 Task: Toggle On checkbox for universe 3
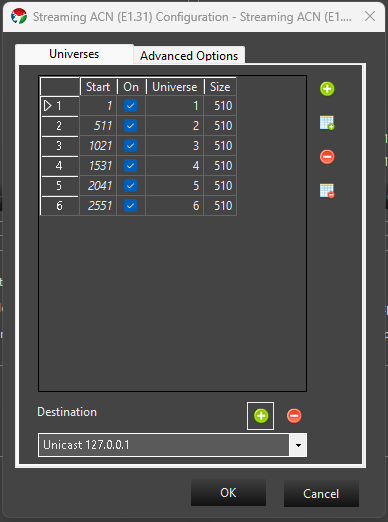pyautogui.click(x=131, y=146)
